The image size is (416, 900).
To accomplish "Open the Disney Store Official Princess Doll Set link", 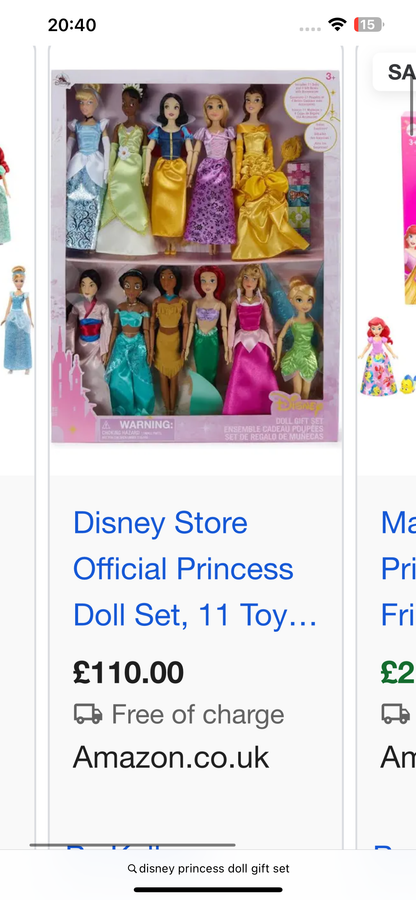I will click(195, 569).
